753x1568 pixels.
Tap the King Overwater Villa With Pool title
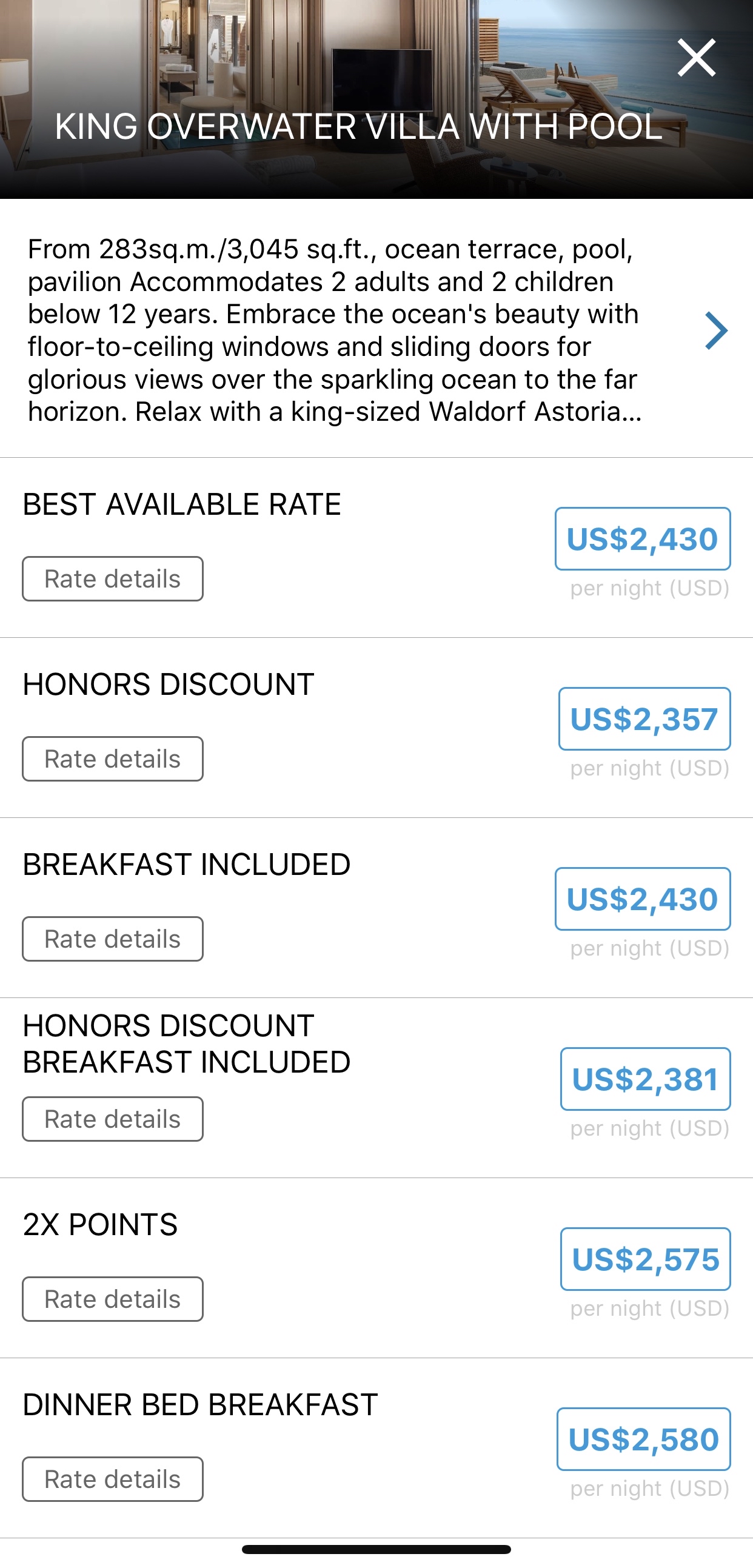[x=358, y=127]
